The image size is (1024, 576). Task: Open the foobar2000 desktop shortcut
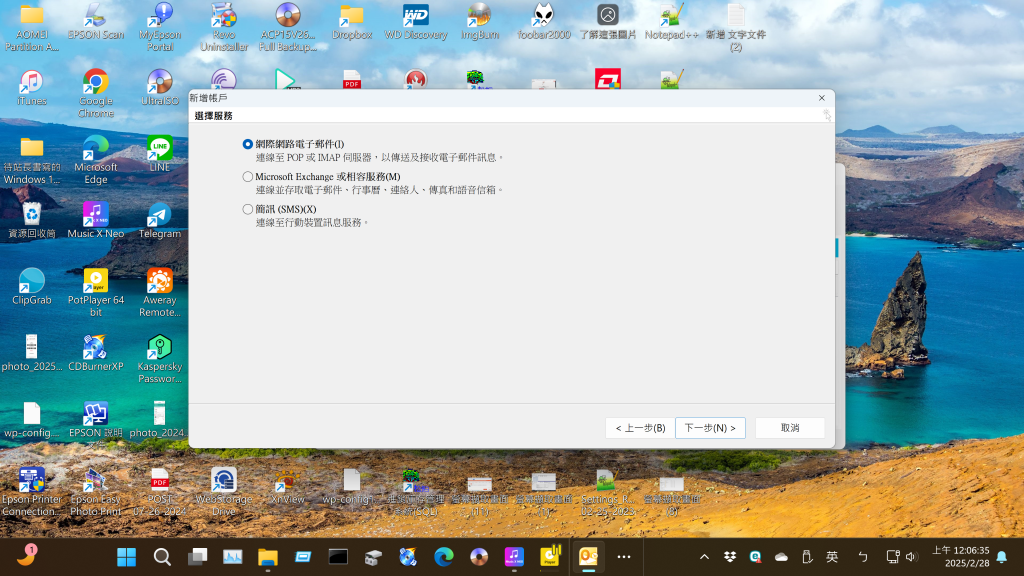point(543,20)
